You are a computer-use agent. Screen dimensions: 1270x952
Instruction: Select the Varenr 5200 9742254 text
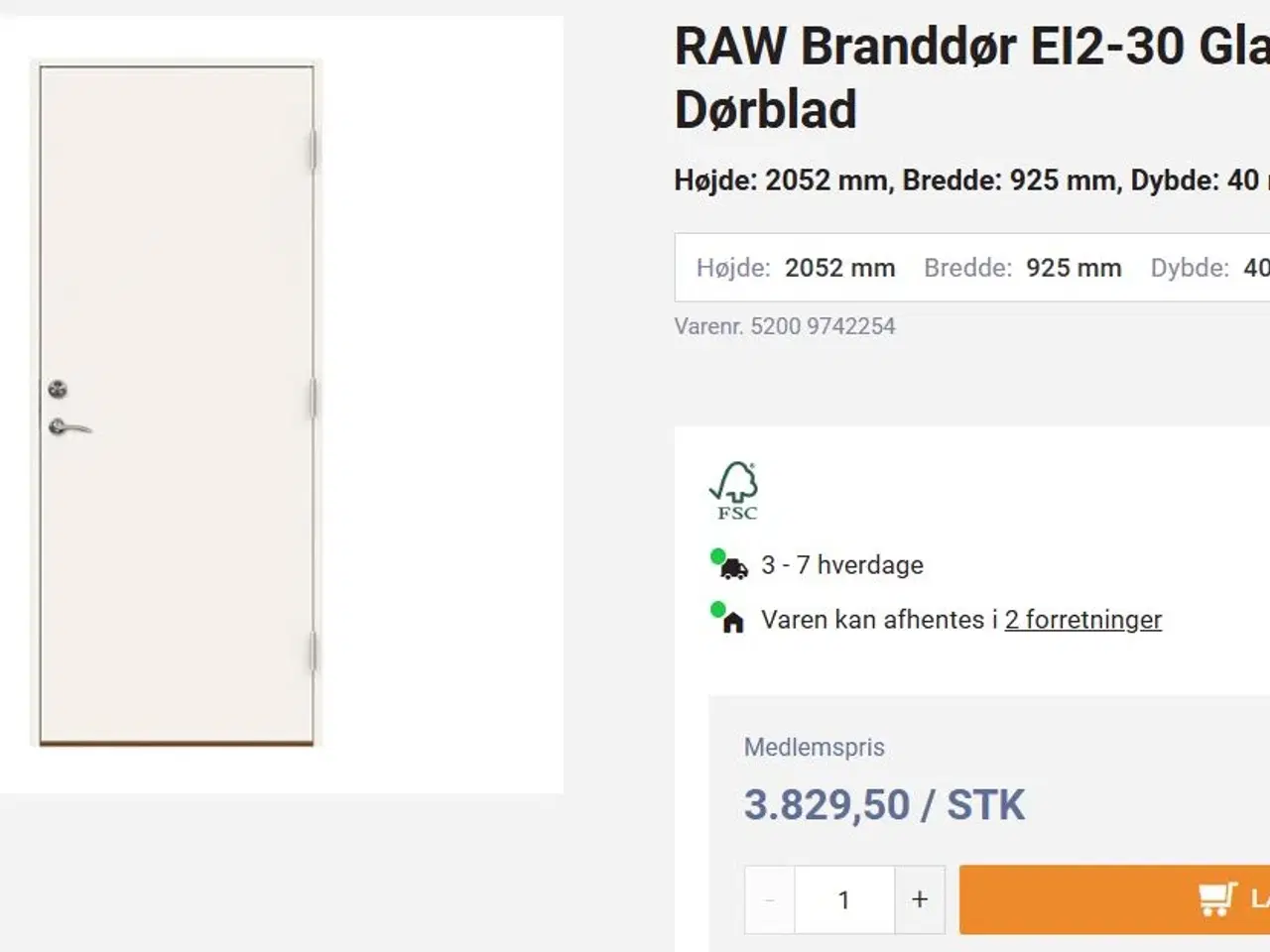784,325
